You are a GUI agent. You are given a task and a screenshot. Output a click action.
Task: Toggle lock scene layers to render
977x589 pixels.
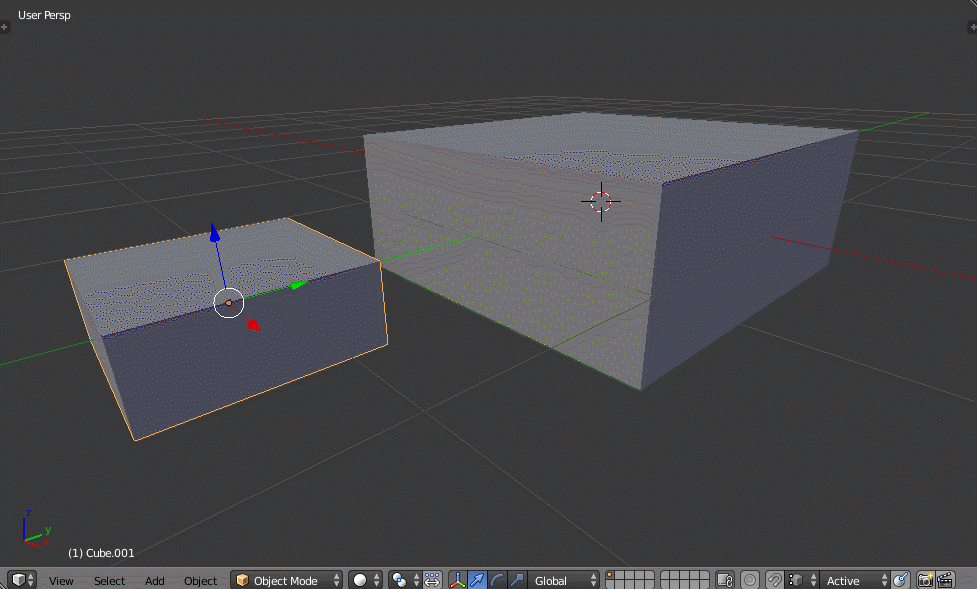726,579
